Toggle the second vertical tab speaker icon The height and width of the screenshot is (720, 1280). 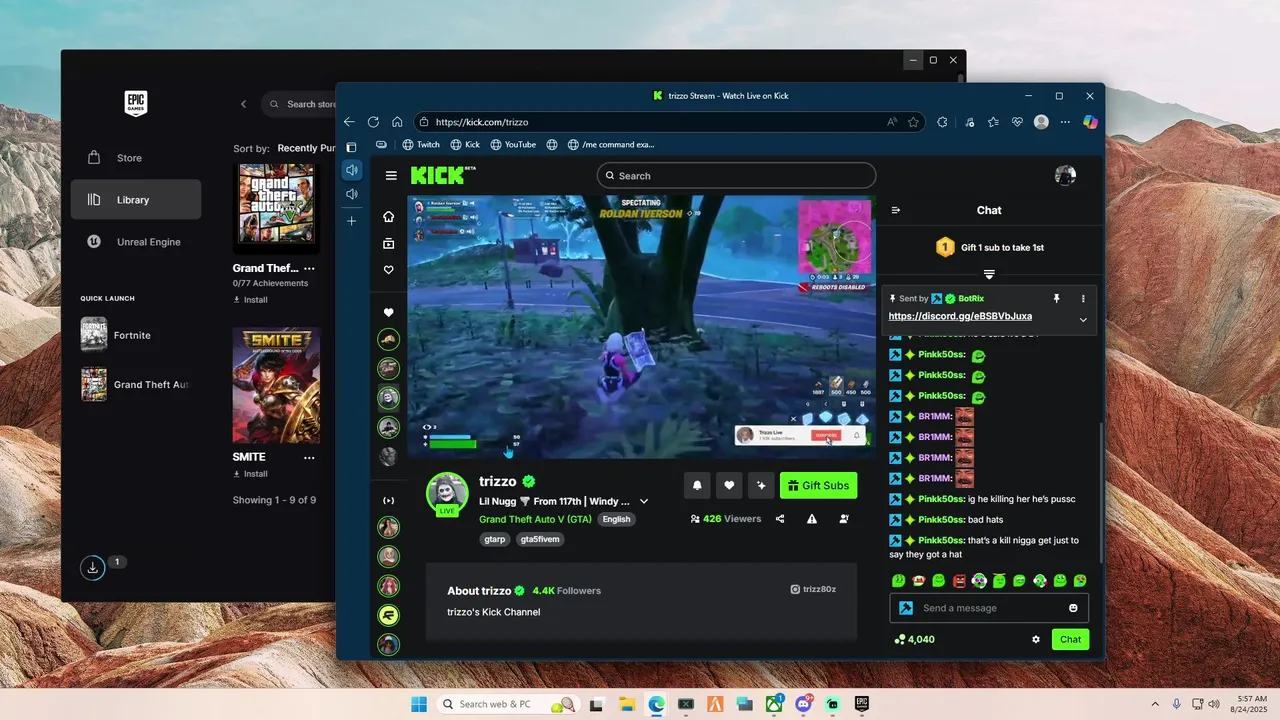pyautogui.click(x=351, y=194)
